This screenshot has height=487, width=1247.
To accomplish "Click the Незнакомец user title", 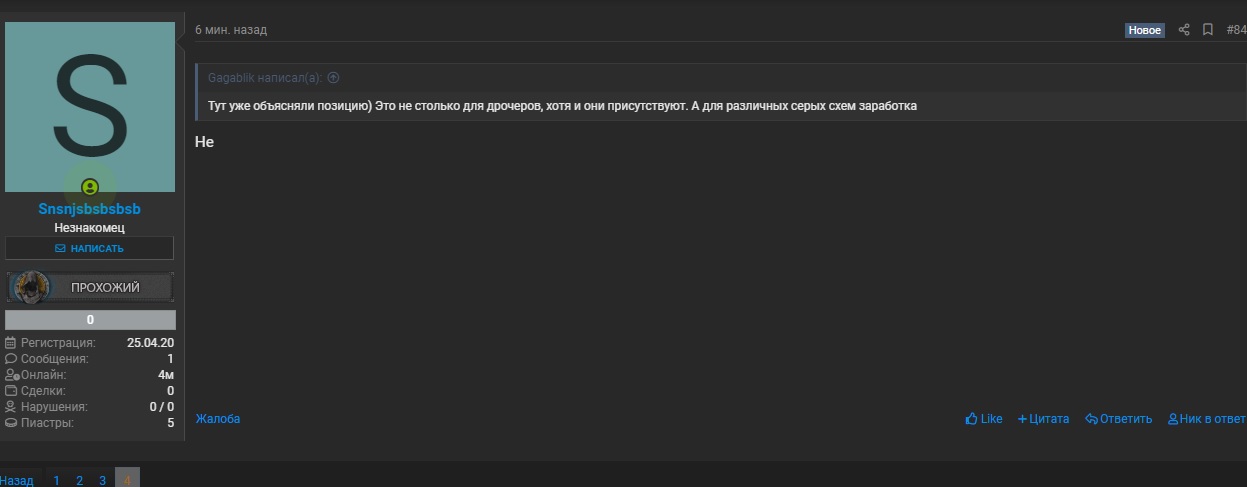I will (90, 228).
